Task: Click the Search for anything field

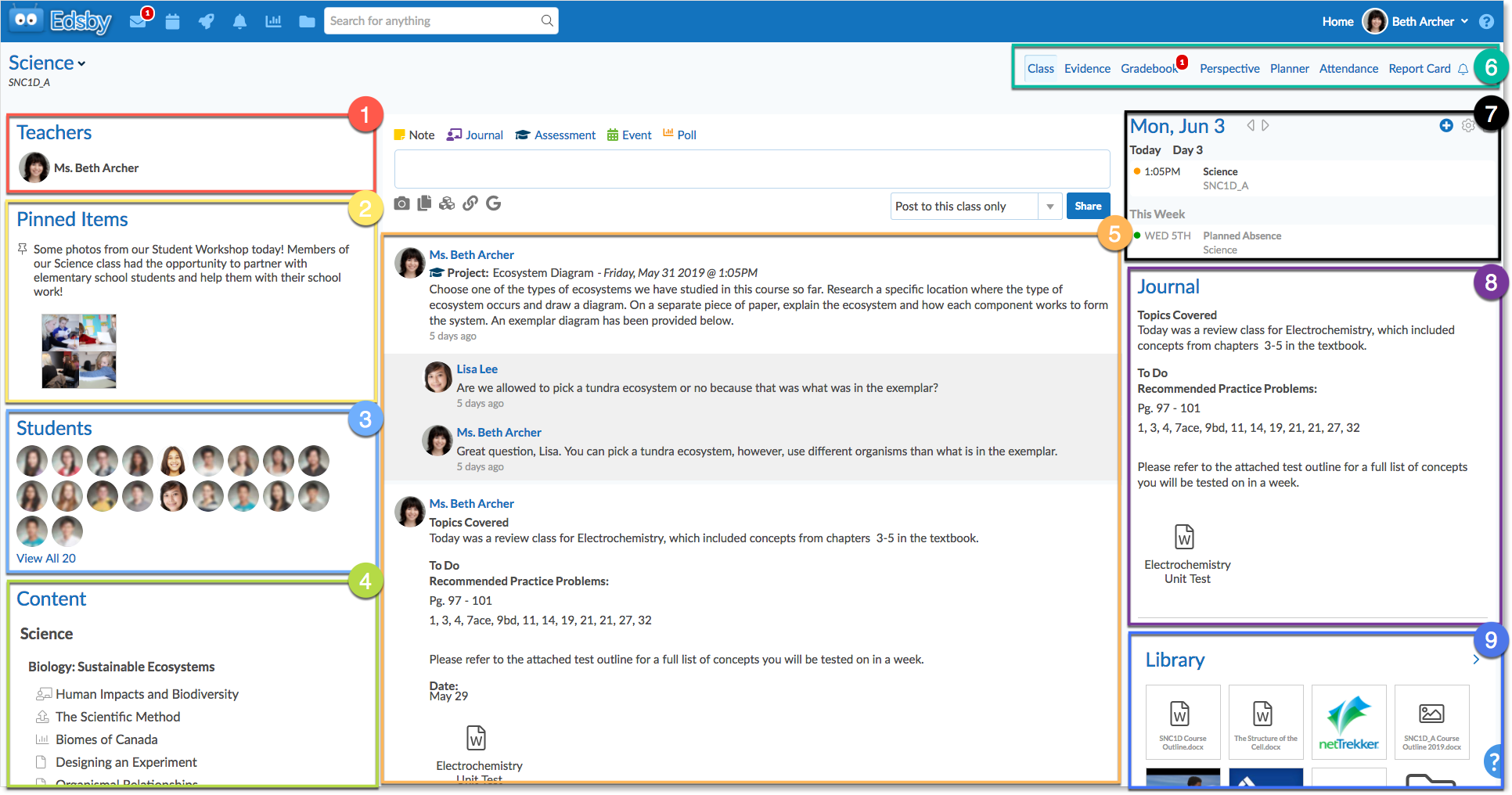Action: (x=433, y=21)
